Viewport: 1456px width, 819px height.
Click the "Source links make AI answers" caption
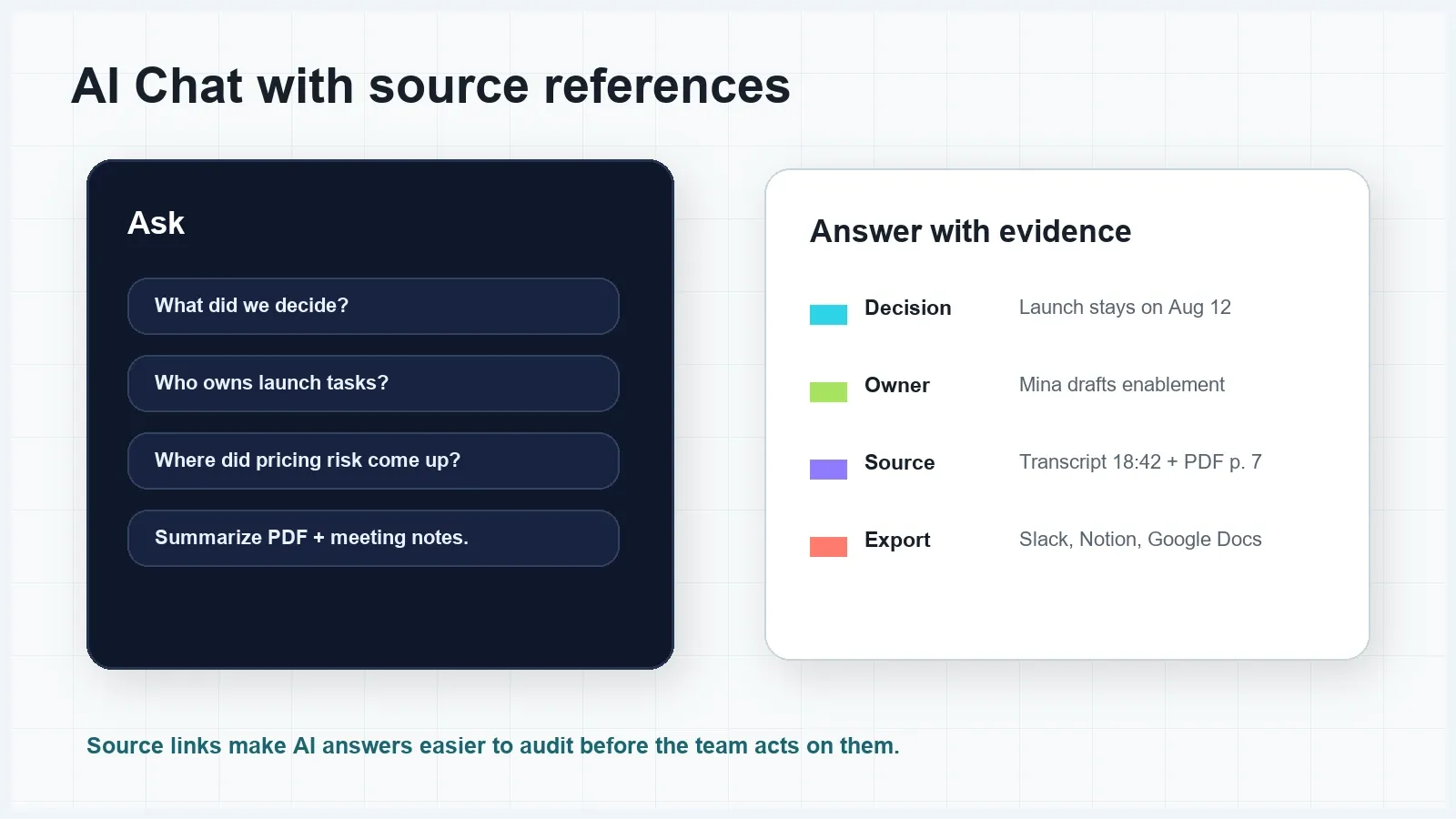(492, 746)
